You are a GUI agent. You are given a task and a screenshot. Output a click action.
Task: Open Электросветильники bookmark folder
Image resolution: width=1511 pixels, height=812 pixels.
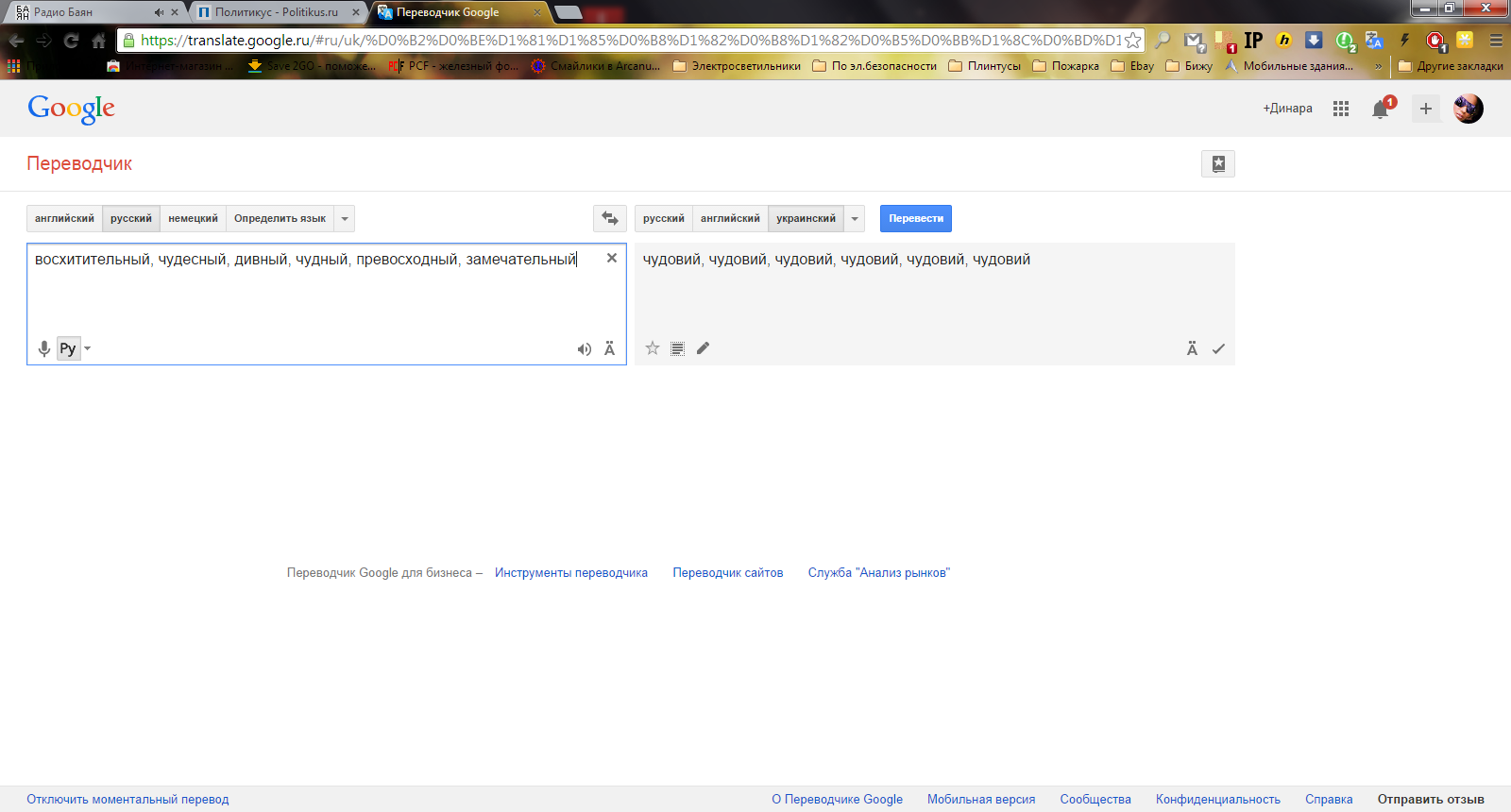[737, 66]
